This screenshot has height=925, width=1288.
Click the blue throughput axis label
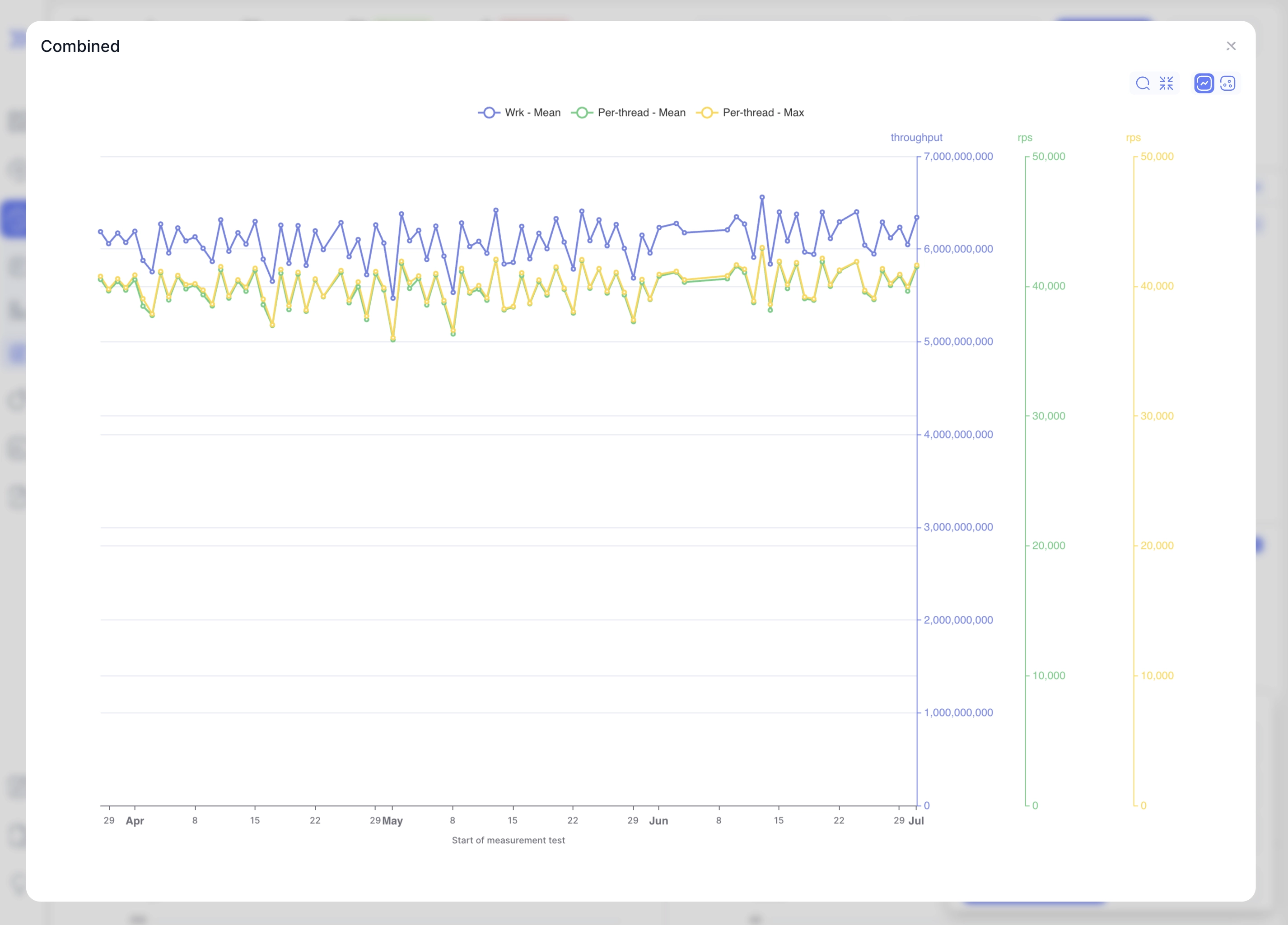tap(916, 137)
